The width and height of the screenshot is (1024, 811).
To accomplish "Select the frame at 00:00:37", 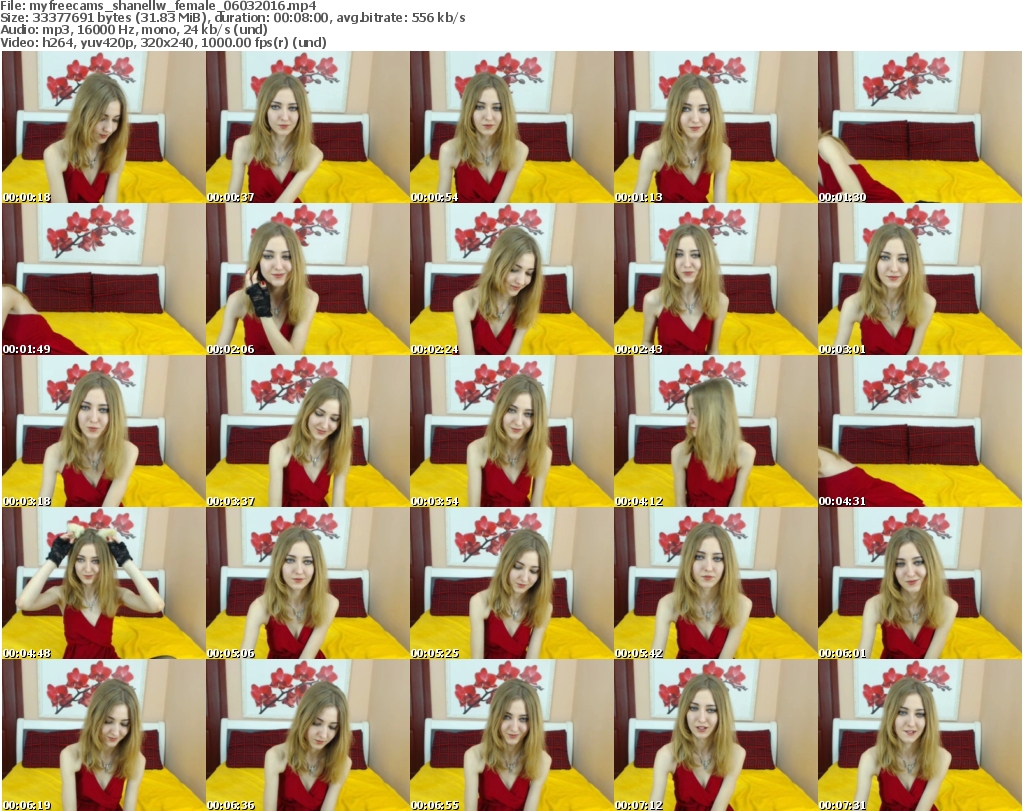I will (307, 127).
